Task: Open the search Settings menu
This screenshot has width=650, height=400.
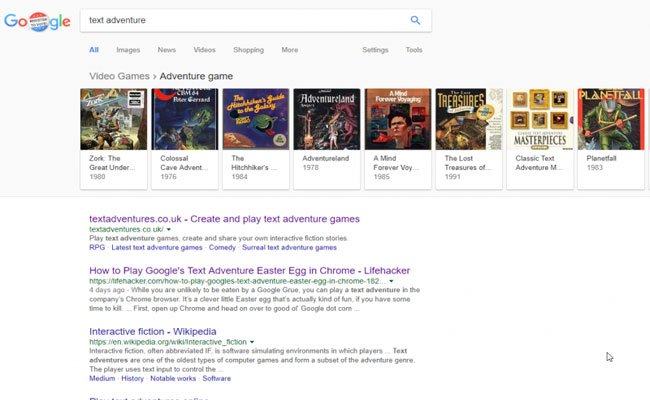Action: pos(375,50)
